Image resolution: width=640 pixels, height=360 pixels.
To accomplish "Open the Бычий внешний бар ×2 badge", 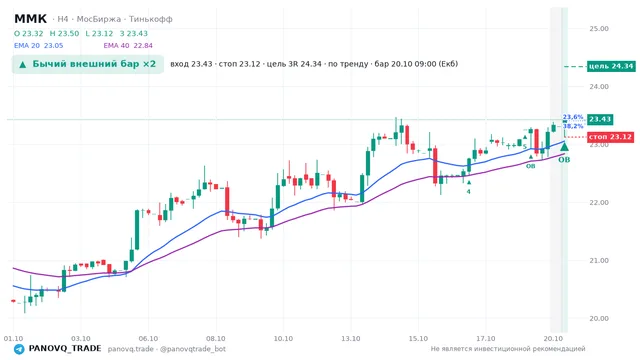I will click(x=88, y=64).
